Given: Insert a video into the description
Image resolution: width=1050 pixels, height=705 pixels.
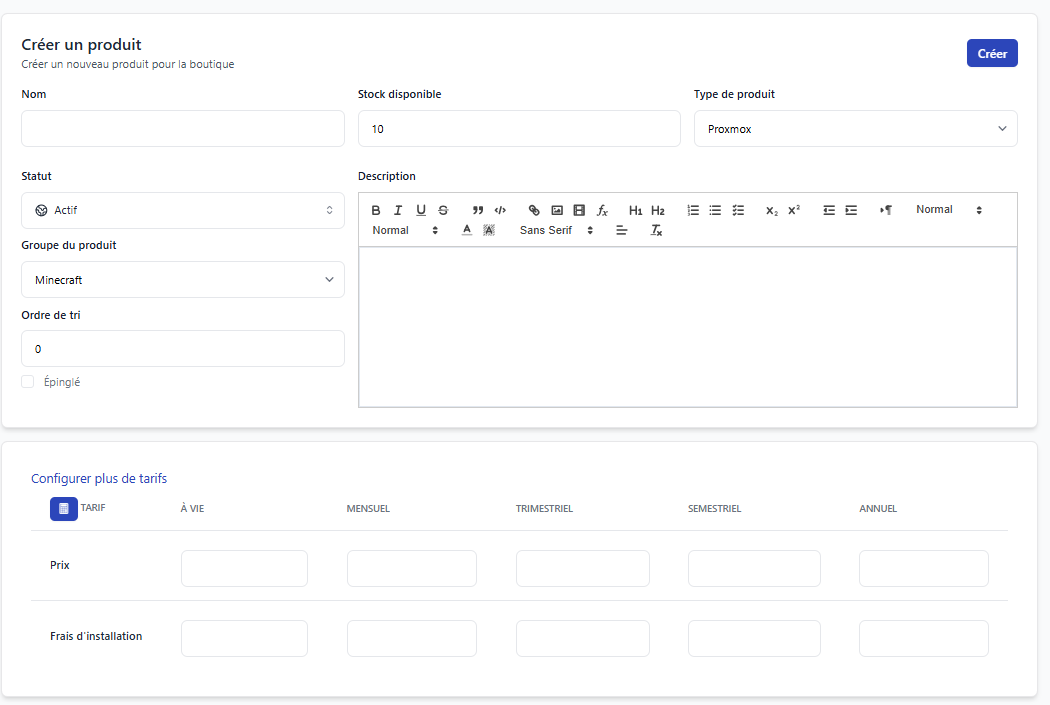Looking at the screenshot, I should point(579,210).
